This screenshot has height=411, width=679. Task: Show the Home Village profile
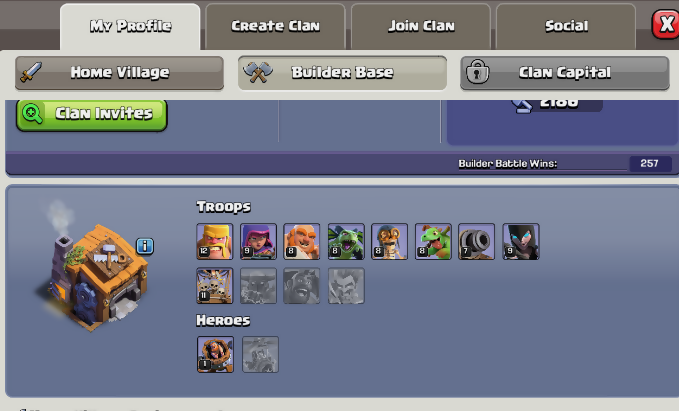[x=120, y=72]
